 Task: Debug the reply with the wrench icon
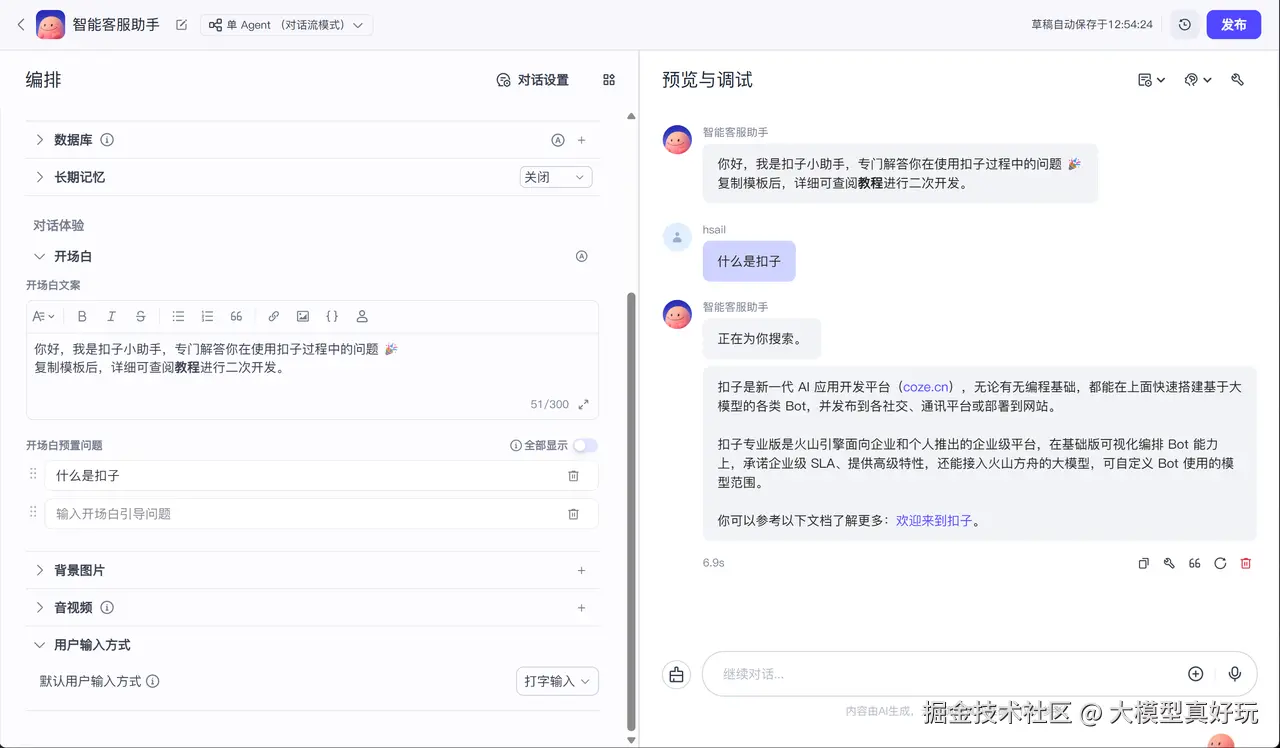[x=1169, y=563]
